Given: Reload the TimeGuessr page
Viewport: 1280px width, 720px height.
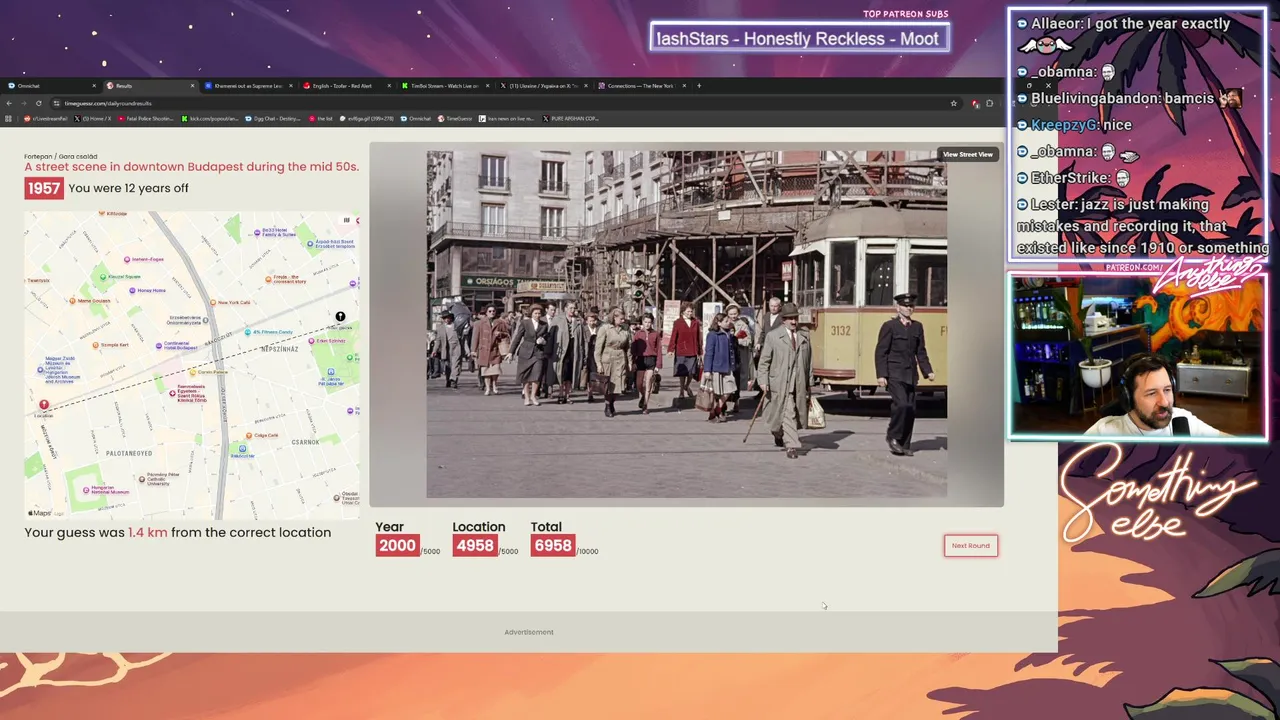Looking at the screenshot, I should pos(38,103).
